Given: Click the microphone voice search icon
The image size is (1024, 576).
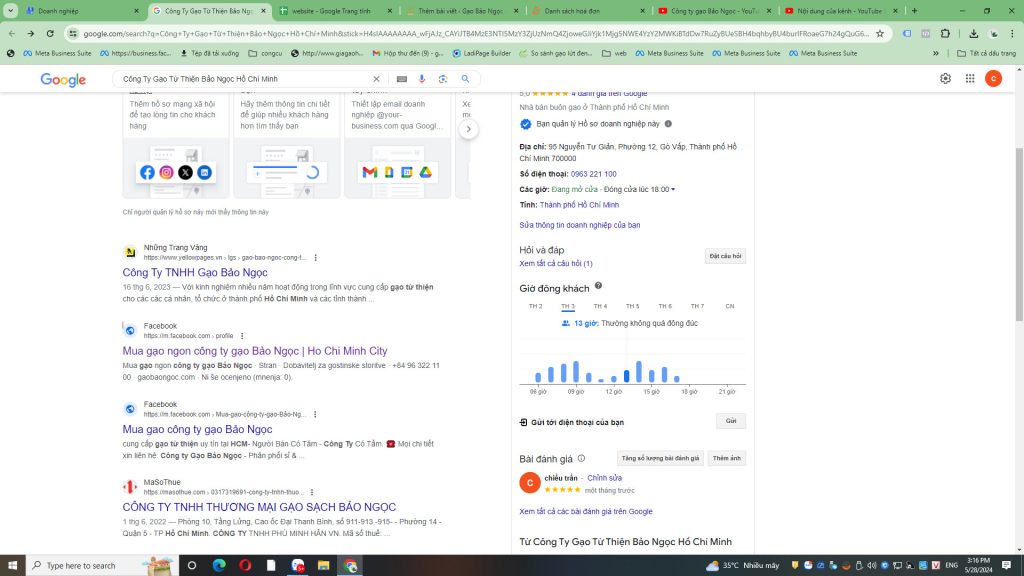Looking at the screenshot, I should coord(422,79).
